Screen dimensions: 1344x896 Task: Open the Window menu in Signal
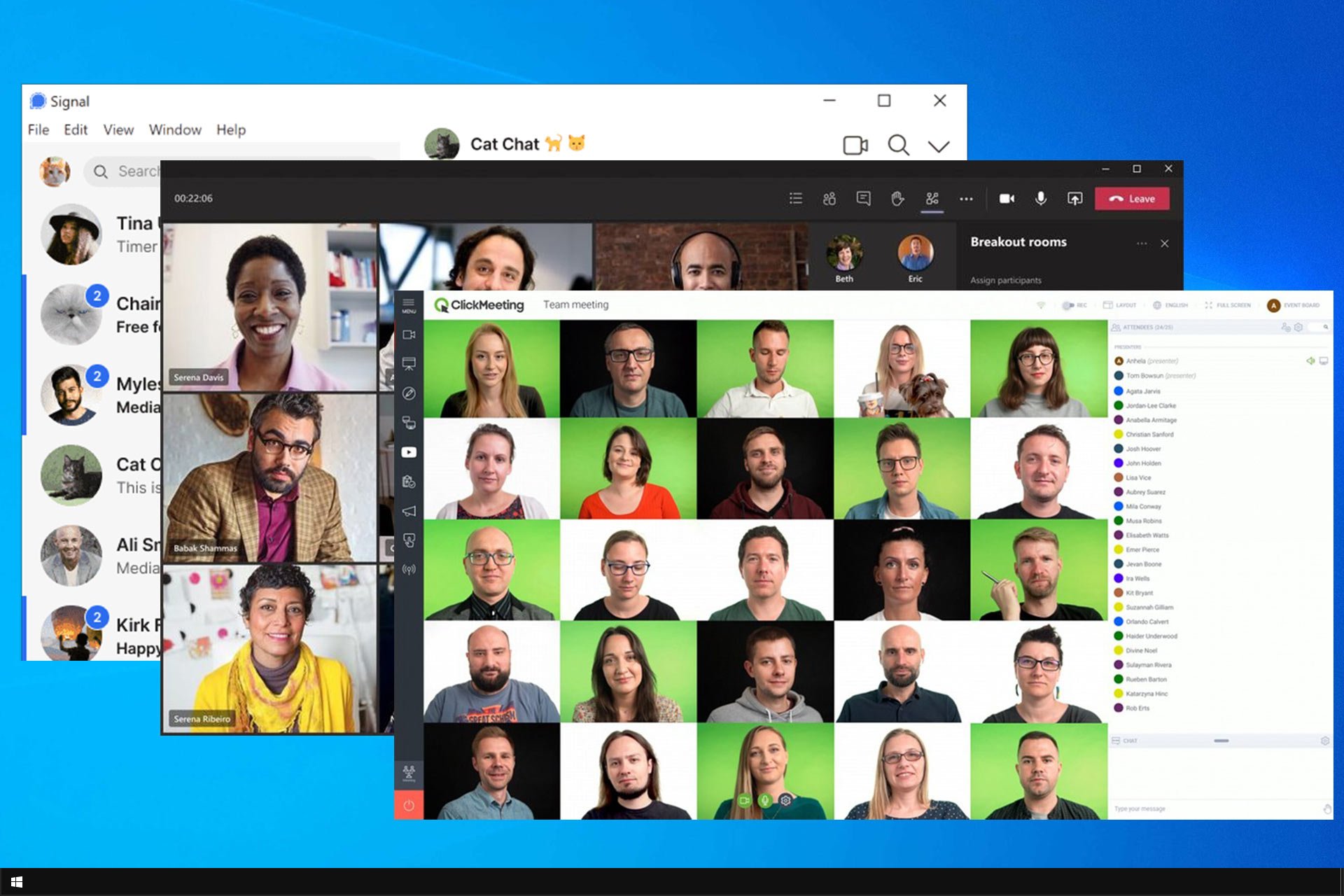click(x=175, y=129)
